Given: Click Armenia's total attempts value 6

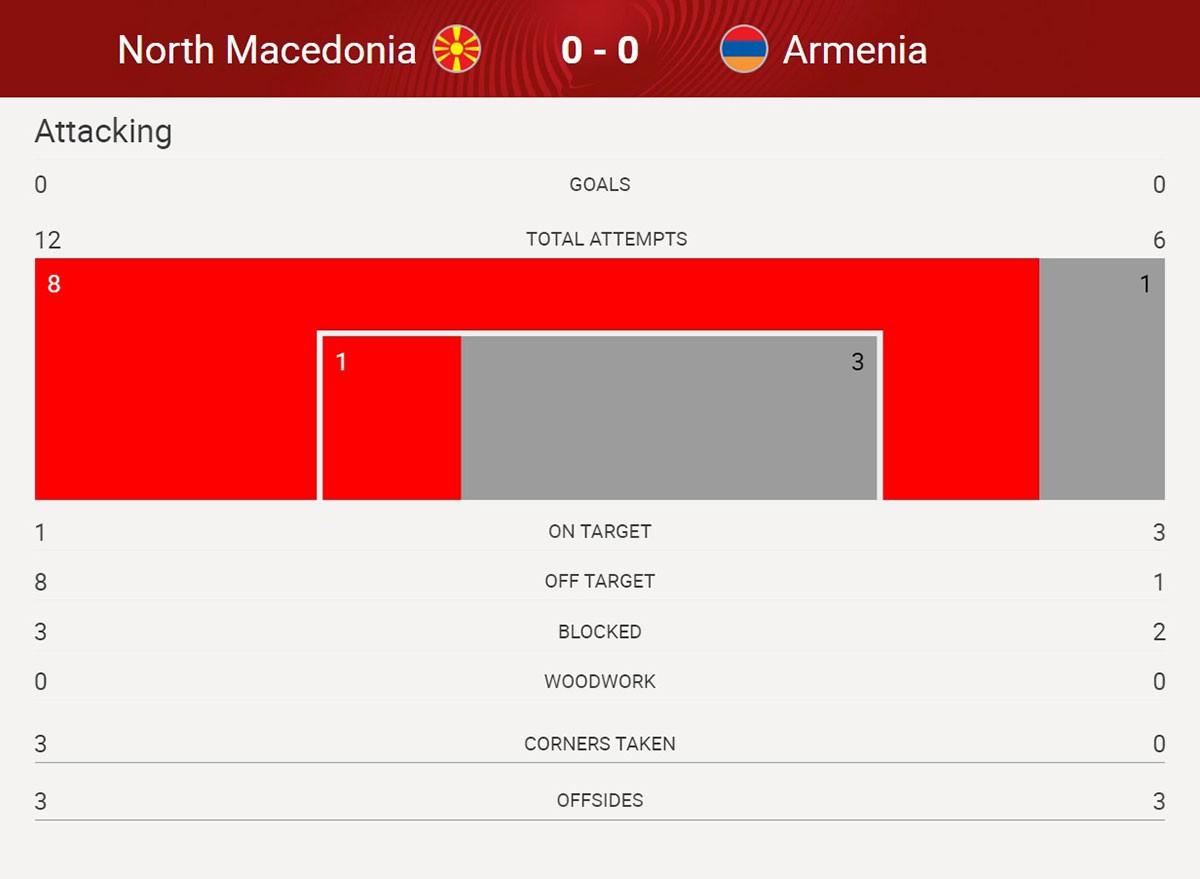Looking at the screenshot, I should [x=1159, y=240].
